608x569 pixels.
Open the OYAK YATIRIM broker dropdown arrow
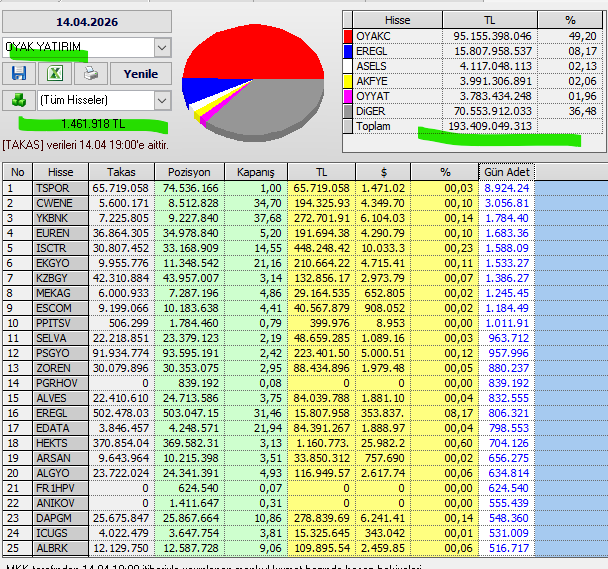[162, 48]
